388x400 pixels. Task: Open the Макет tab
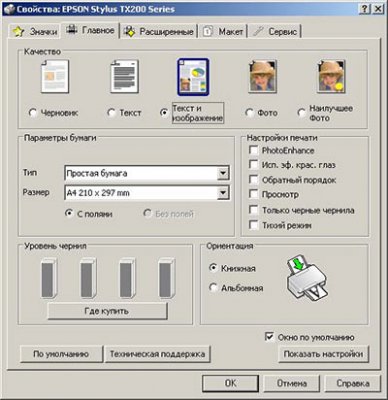pos(223,32)
